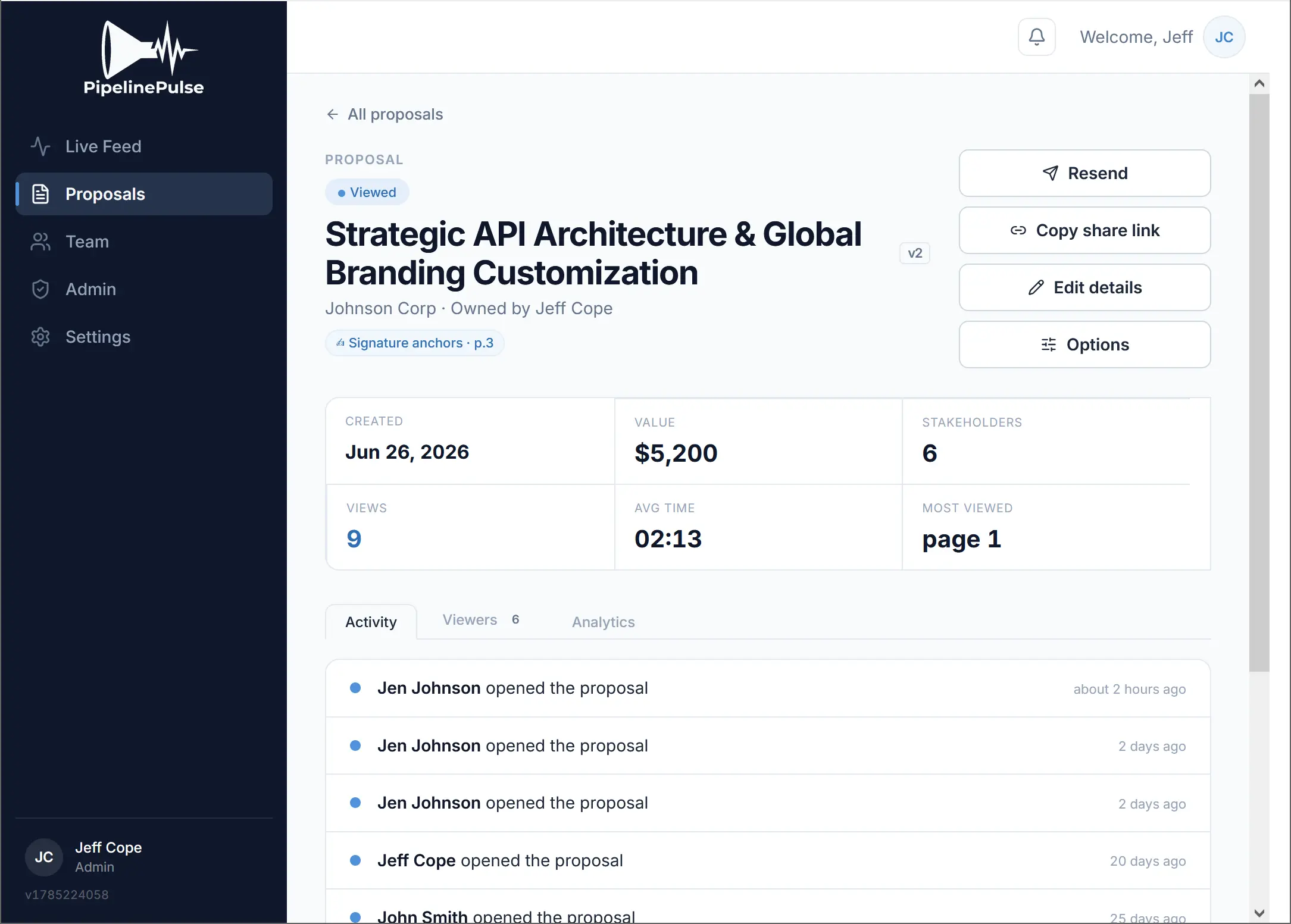Click the John Smith opened the proposal entry

point(768,907)
